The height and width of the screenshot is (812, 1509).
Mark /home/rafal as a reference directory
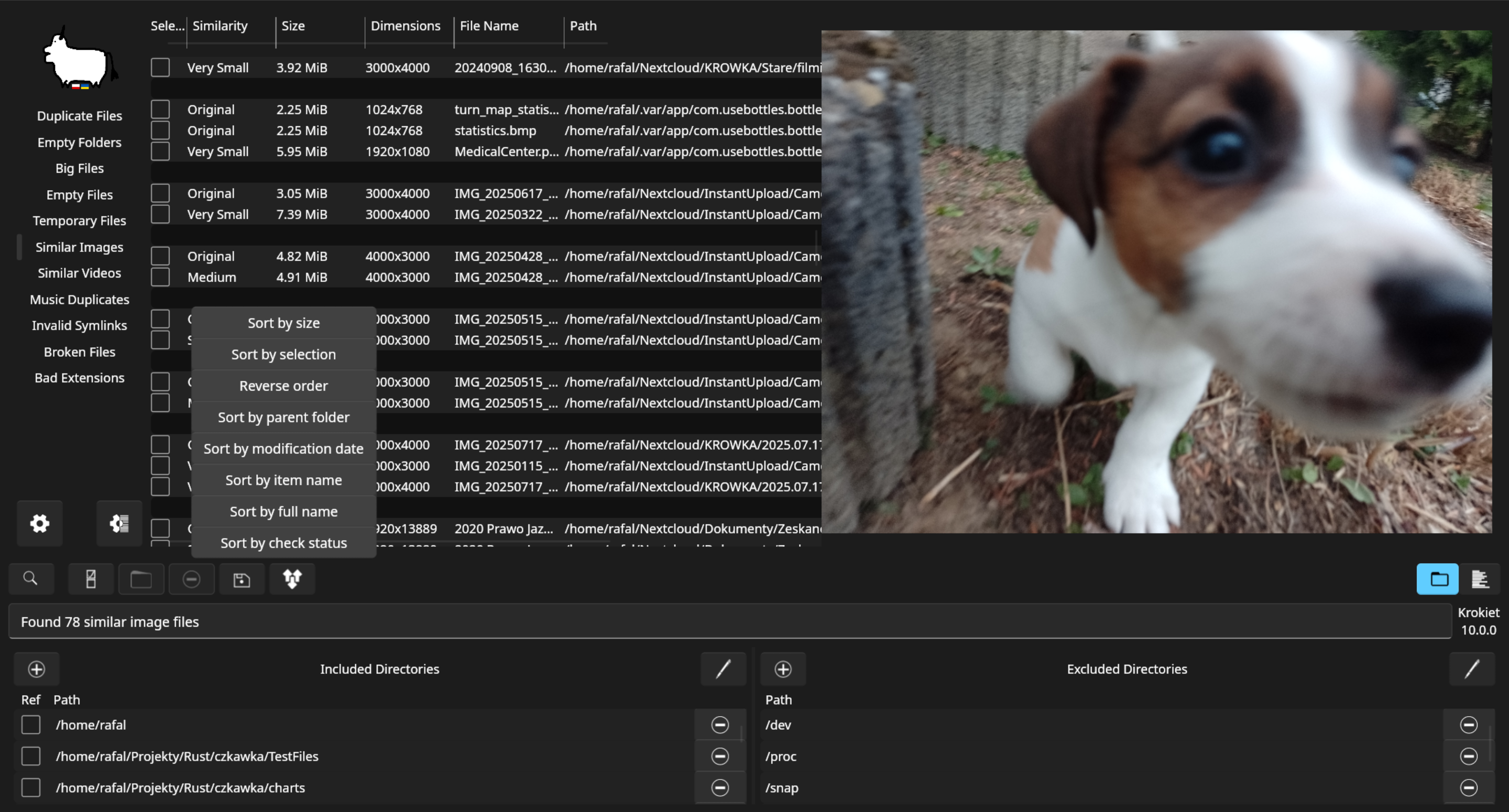click(x=30, y=725)
